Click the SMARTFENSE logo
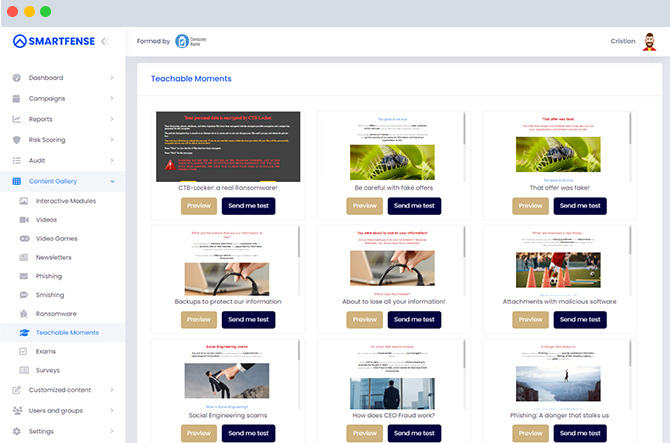This screenshot has height=443, width=670. [x=54, y=41]
